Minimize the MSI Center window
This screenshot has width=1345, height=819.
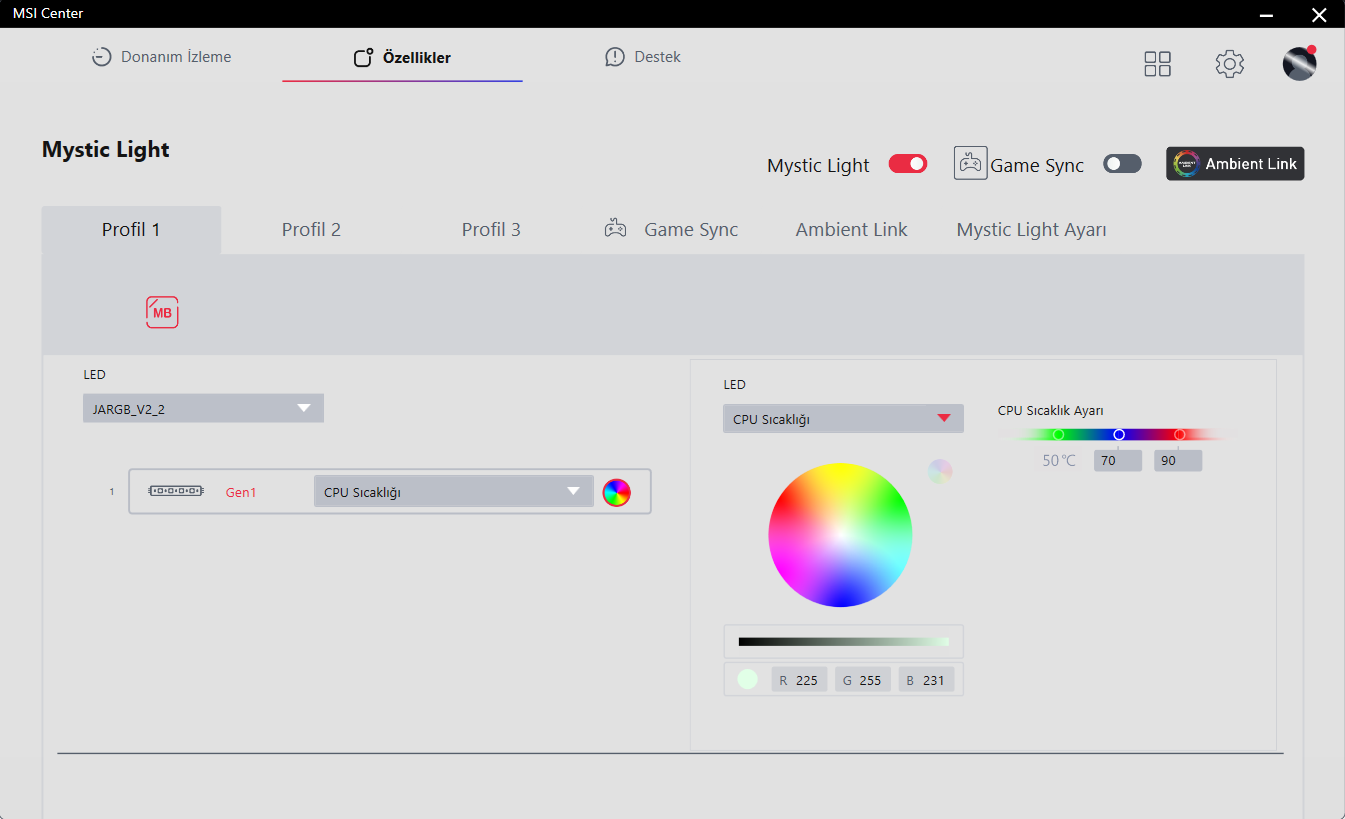1267,14
